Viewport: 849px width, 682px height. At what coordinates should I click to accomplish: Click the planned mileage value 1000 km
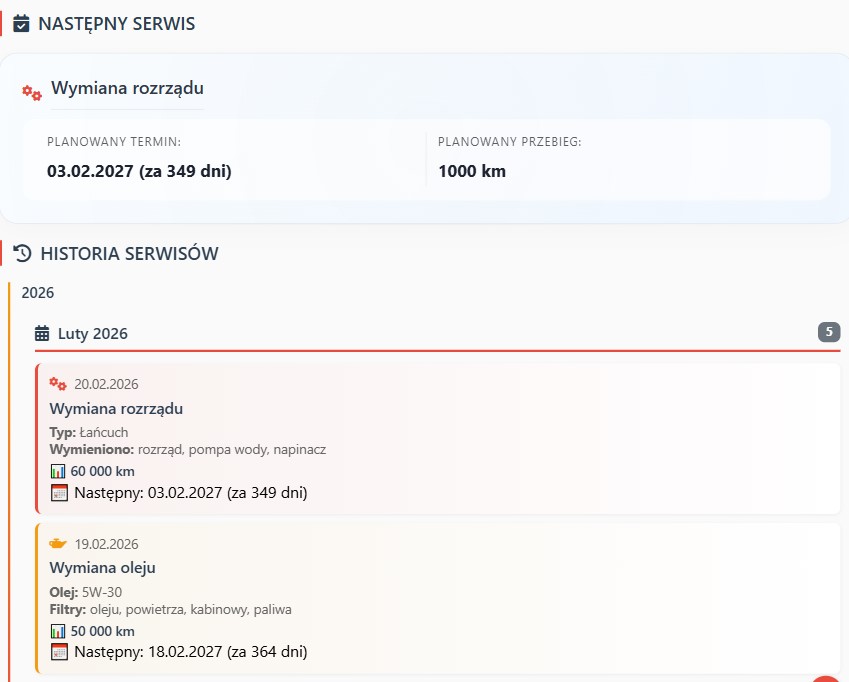[472, 171]
